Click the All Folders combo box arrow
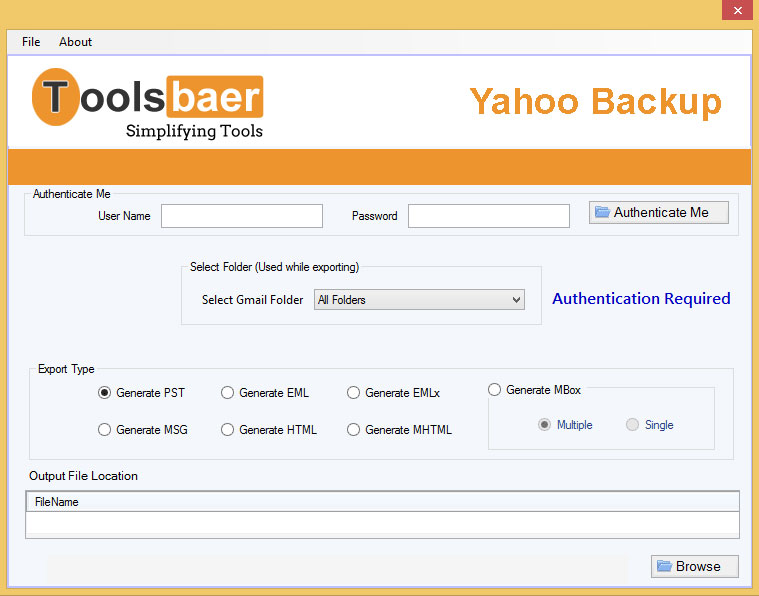759x596 pixels. pyautogui.click(x=516, y=300)
